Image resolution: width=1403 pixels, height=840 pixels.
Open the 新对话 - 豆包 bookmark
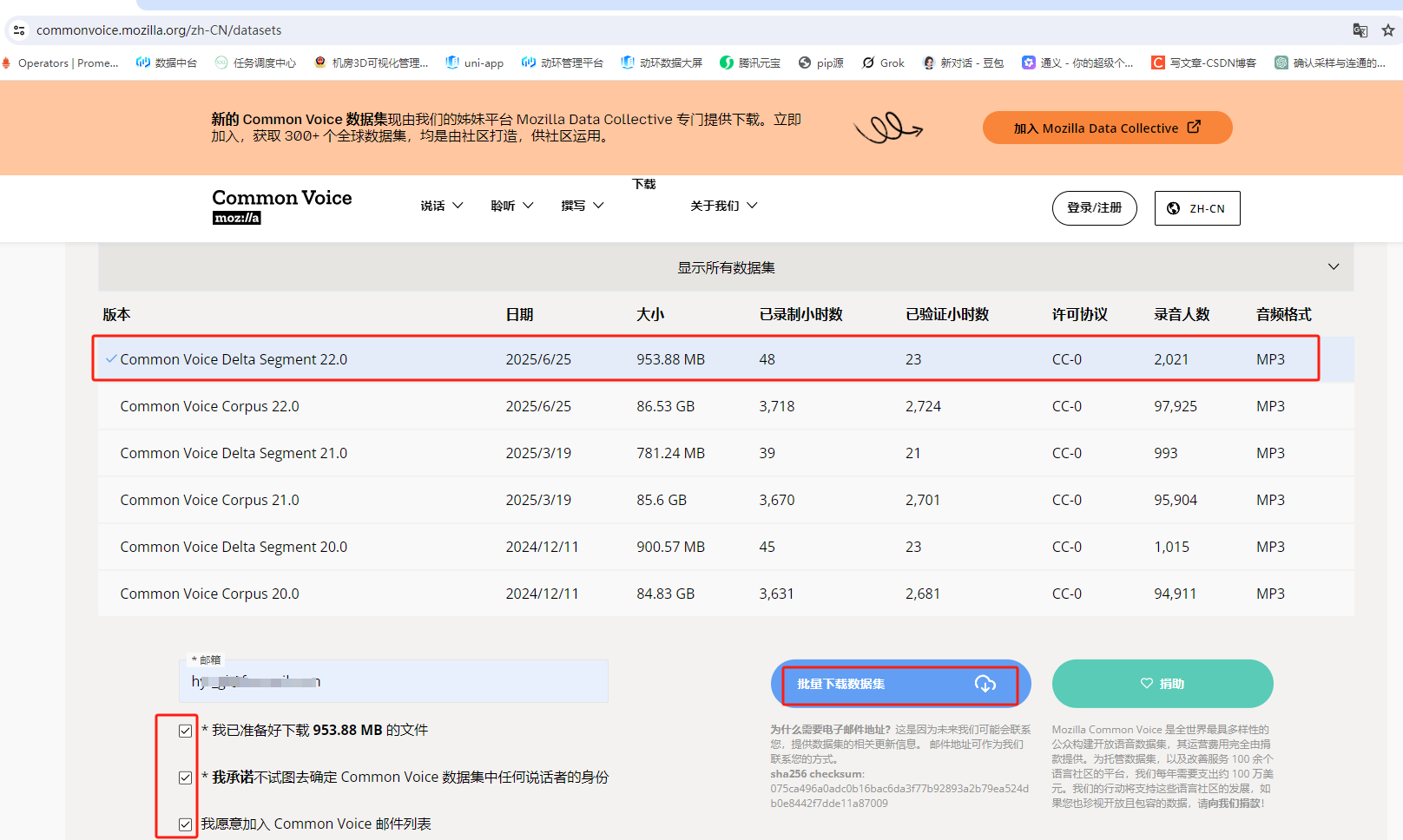click(x=964, y=62)
